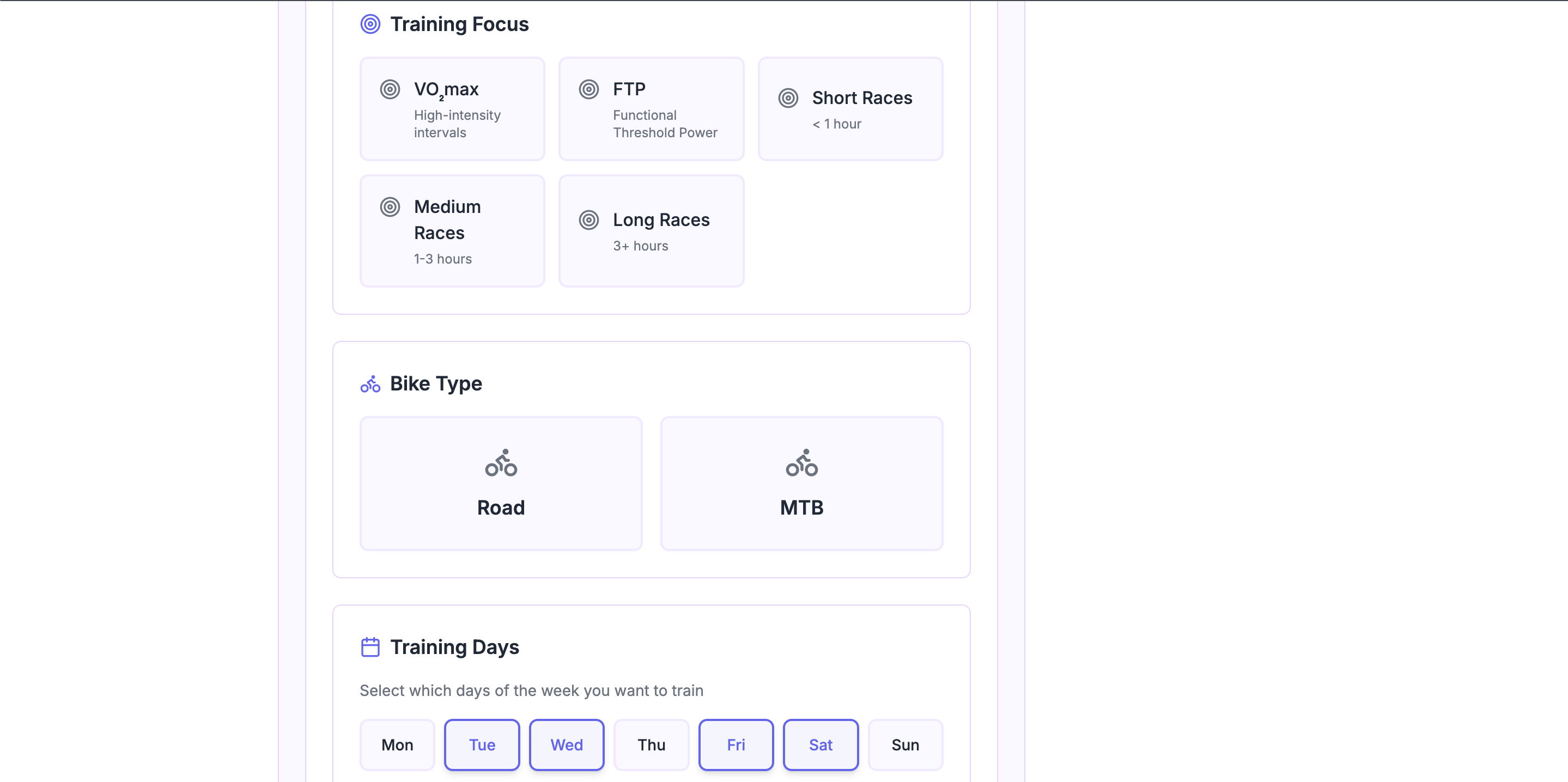Select MTB as the bike type
The height and width of the screenshot is (782, 1568).
pyautogui.click(x=801, y=483)
